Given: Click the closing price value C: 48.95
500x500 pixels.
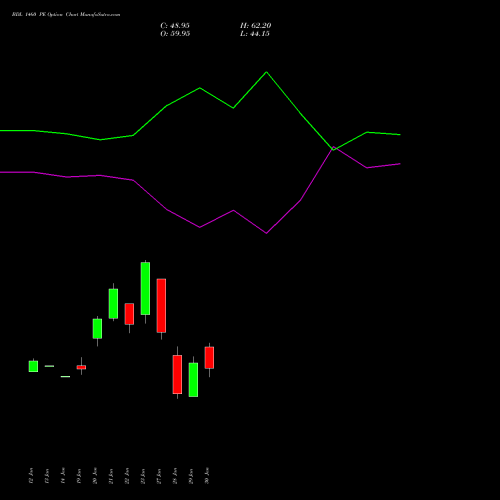Looking at the screenshot, I should coord(175,26).
